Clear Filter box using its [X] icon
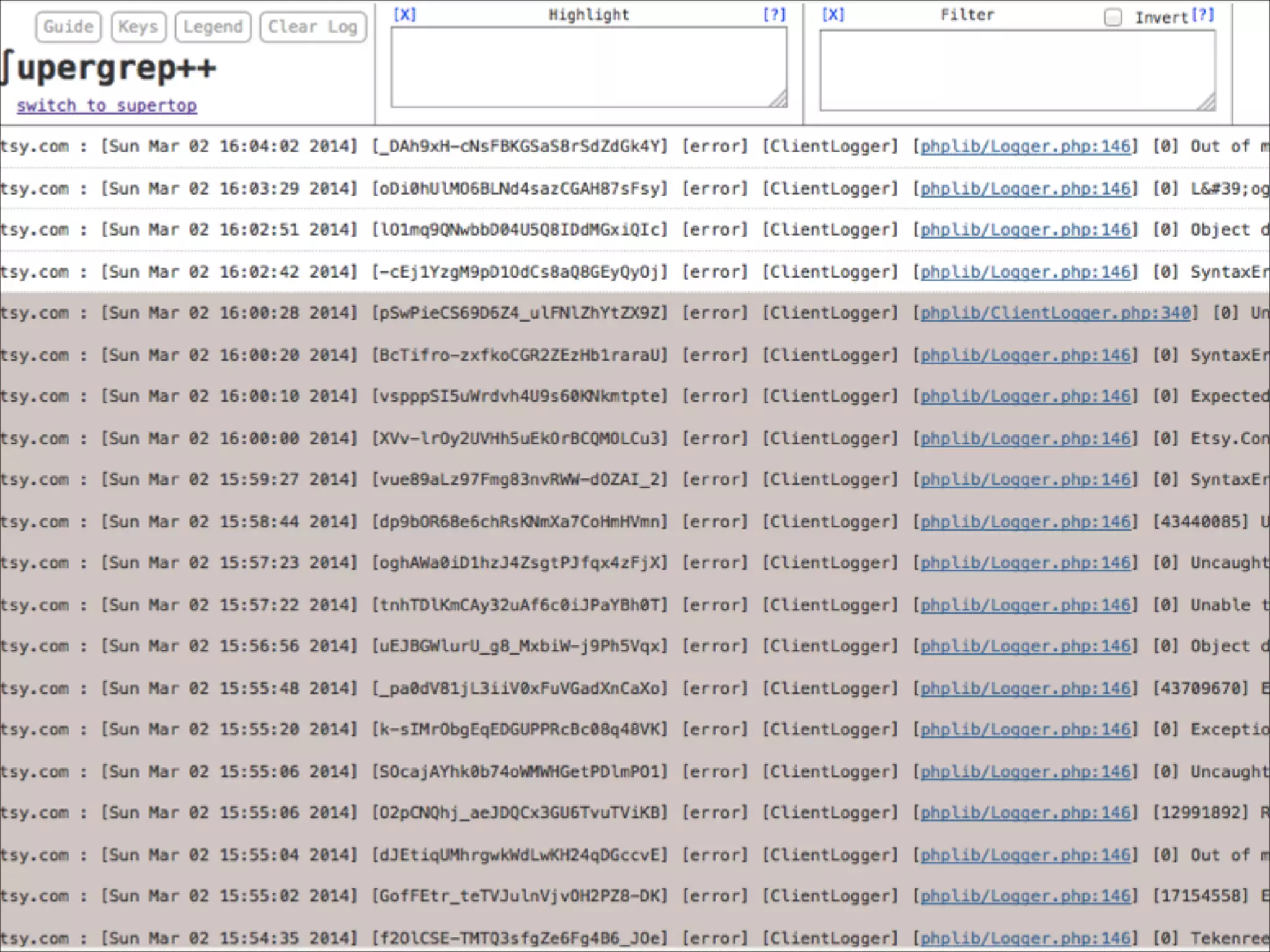The image size is (1270, 952). click(833, 15)
